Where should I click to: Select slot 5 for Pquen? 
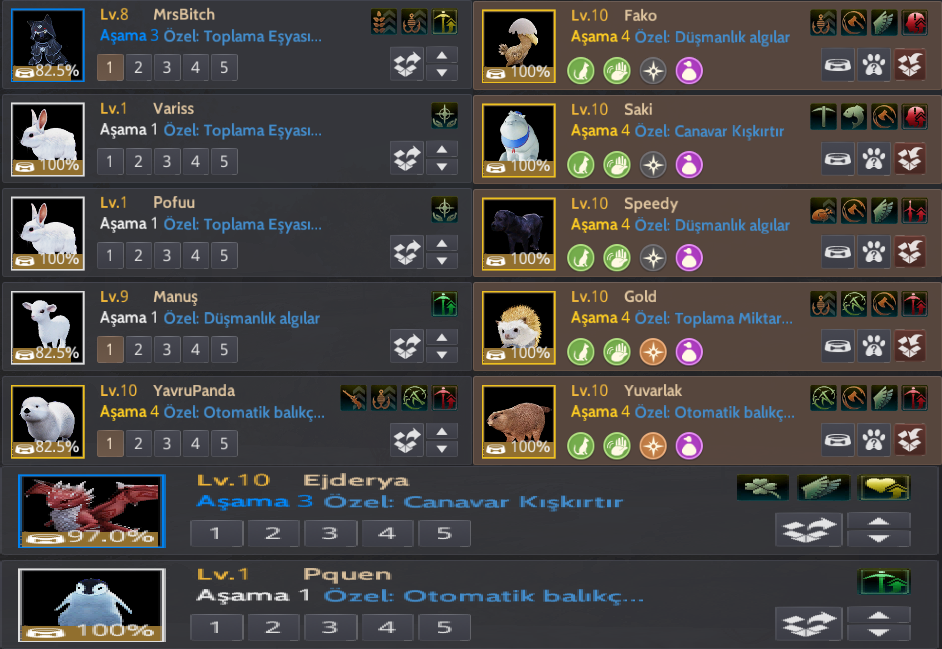tap(444, 627)
